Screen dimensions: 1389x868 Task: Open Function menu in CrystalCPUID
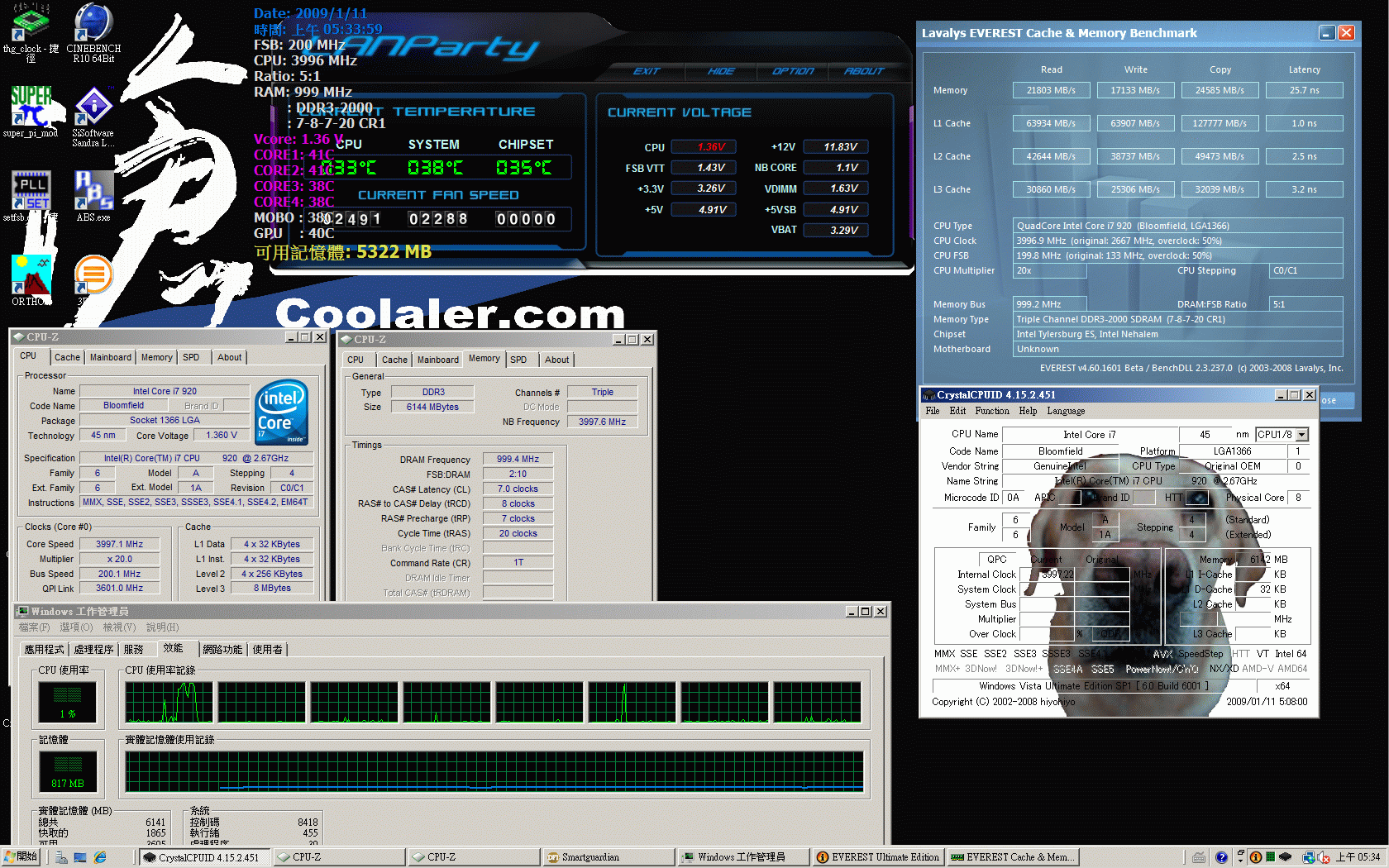992,411
